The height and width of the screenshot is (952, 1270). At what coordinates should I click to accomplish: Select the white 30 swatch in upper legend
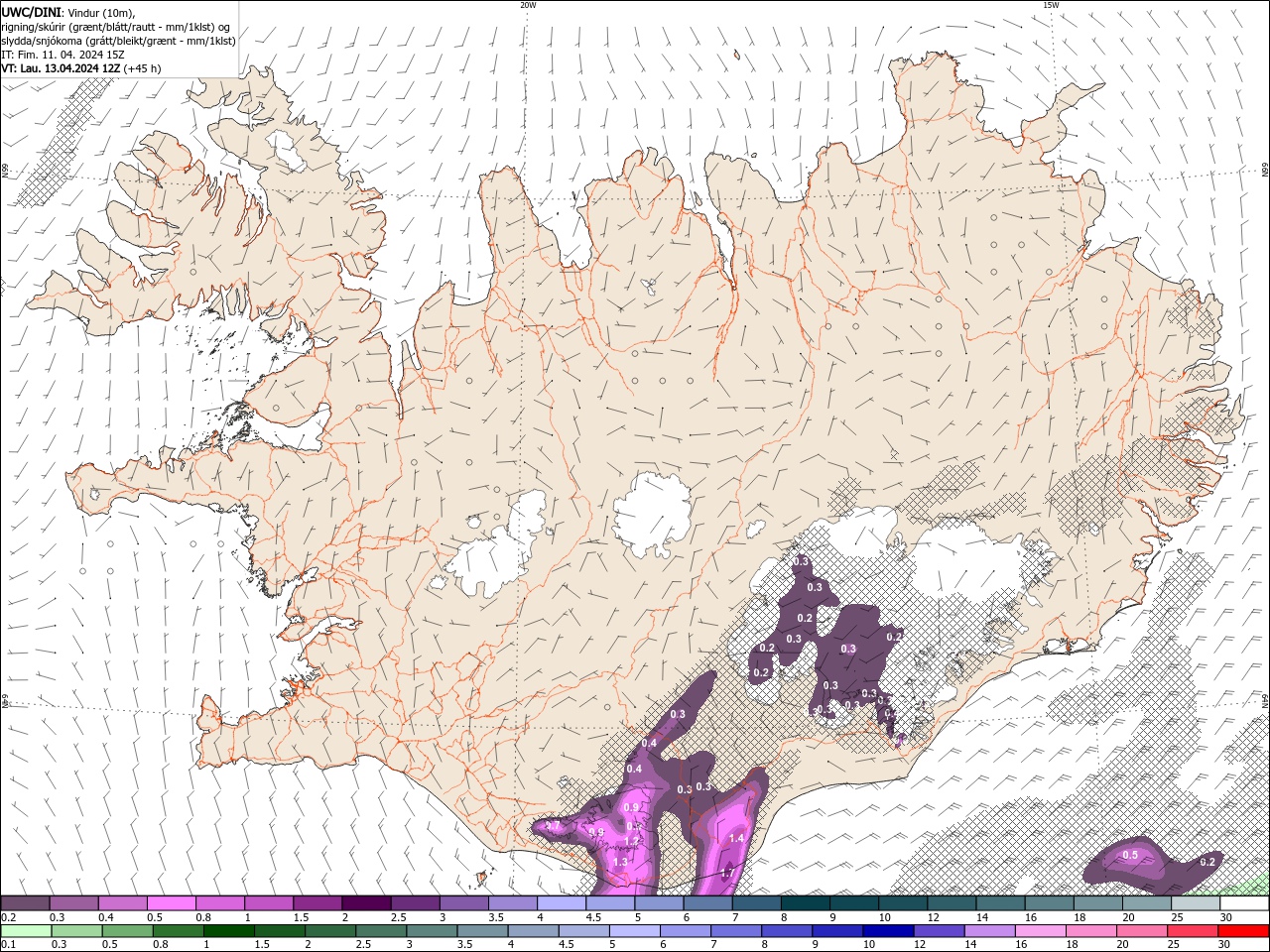(1245, 903)
